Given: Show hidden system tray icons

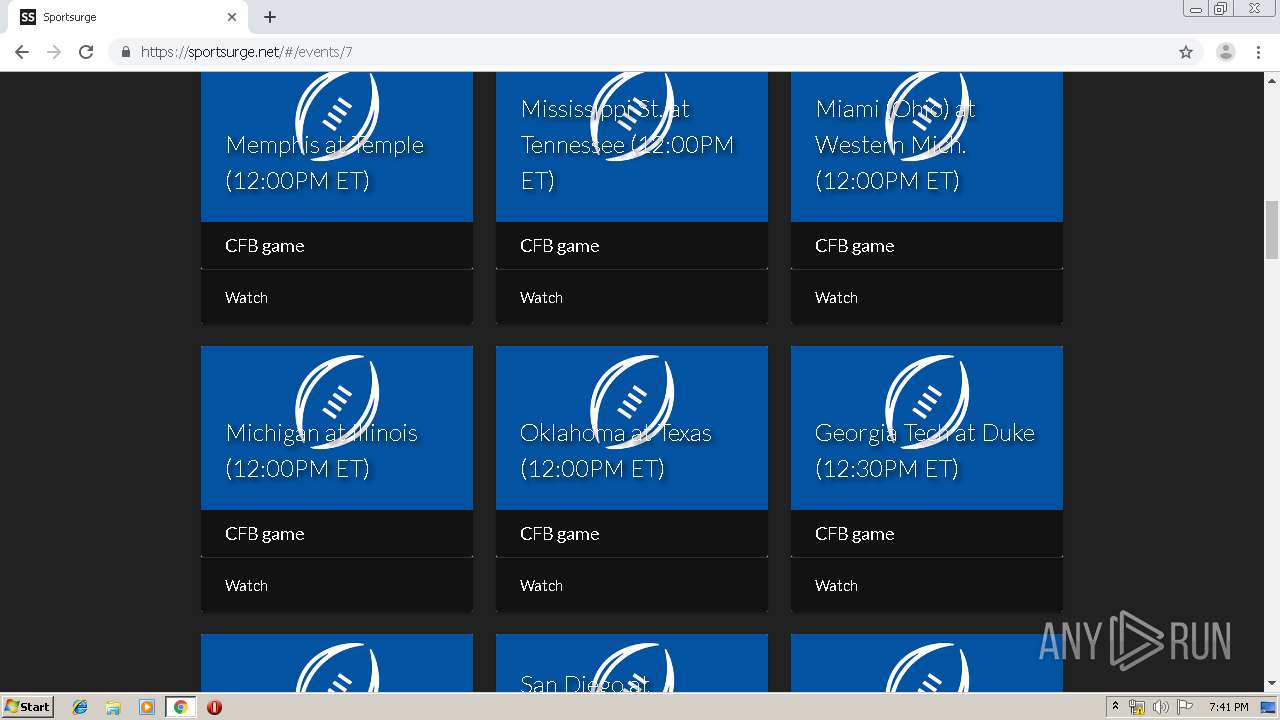Looking at the screenshot, I should [x=1115, y=707].
